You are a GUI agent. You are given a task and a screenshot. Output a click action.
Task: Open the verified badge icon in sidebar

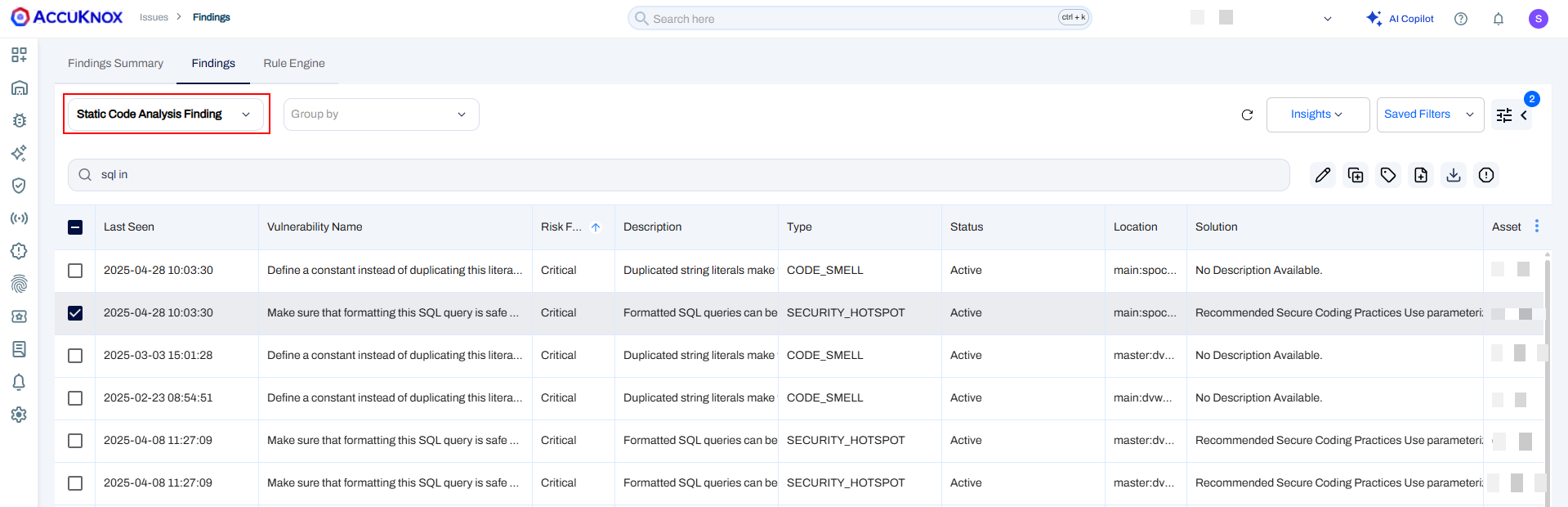click(x=19, y=251)
